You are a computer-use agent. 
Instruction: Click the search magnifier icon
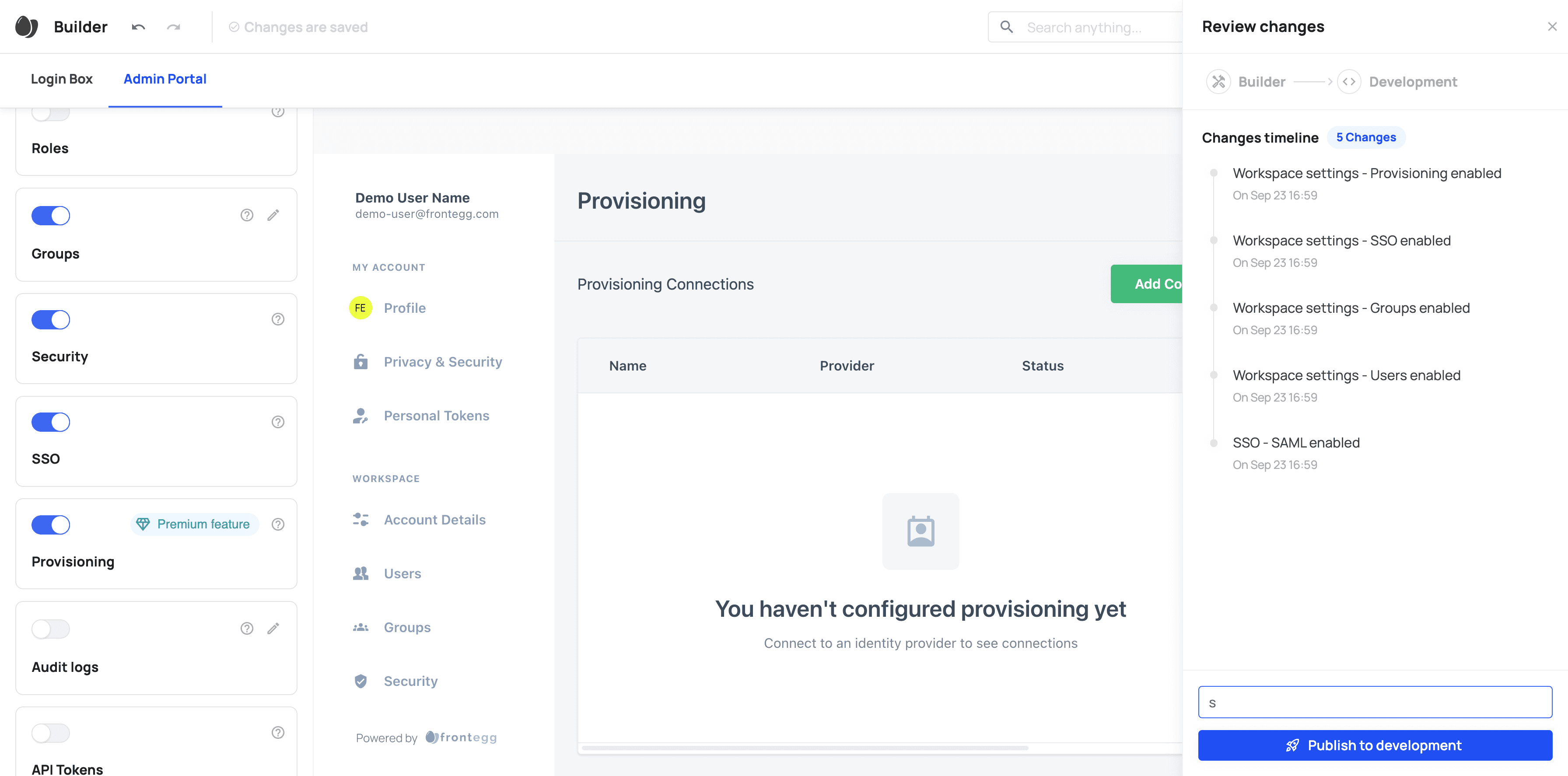click(x=1007, y=28)
